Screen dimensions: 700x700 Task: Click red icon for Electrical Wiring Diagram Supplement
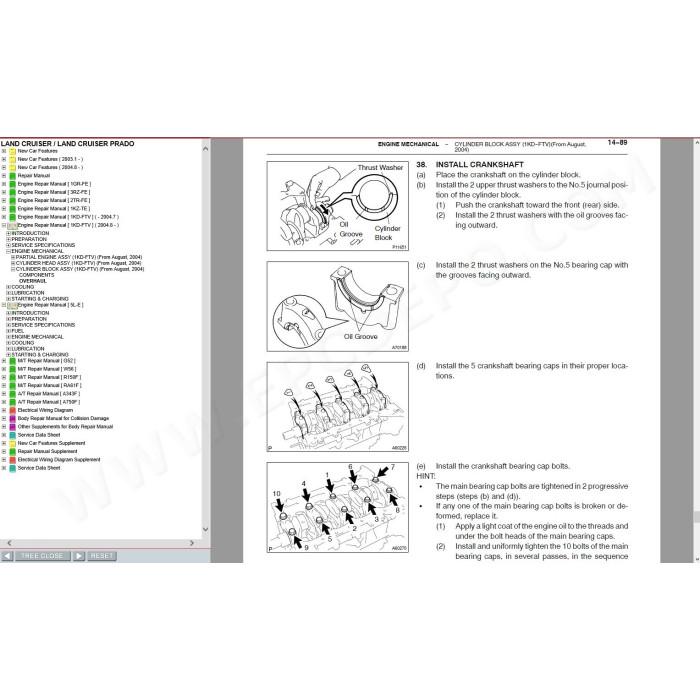click(12, 460)
